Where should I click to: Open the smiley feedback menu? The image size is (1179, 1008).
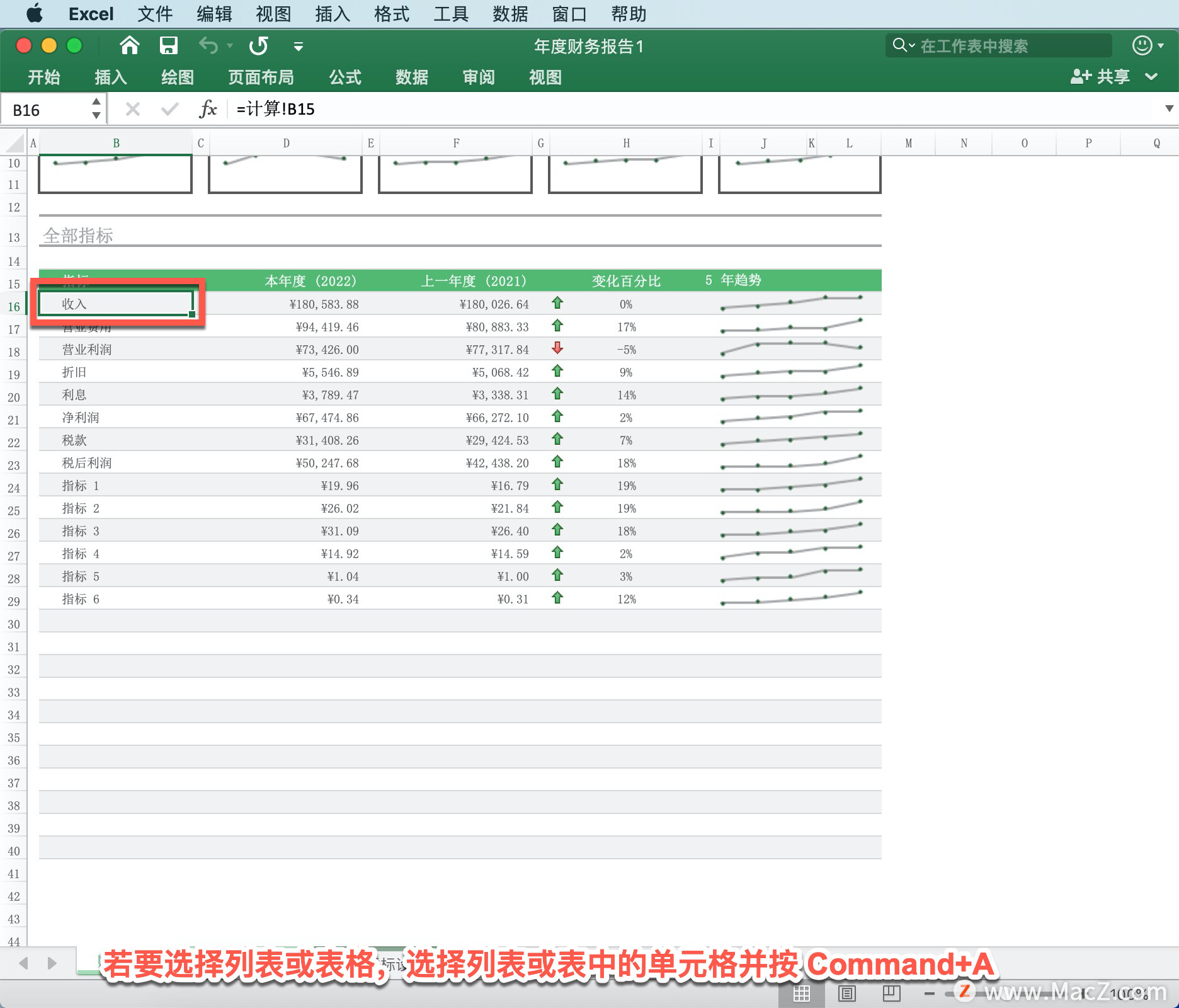click(1148, 45)
